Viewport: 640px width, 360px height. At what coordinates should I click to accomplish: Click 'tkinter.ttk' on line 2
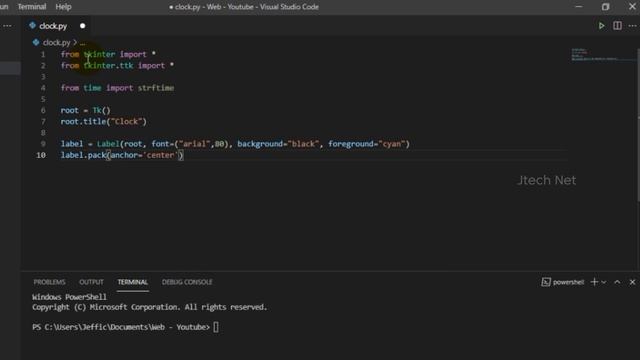coord(108,66)
